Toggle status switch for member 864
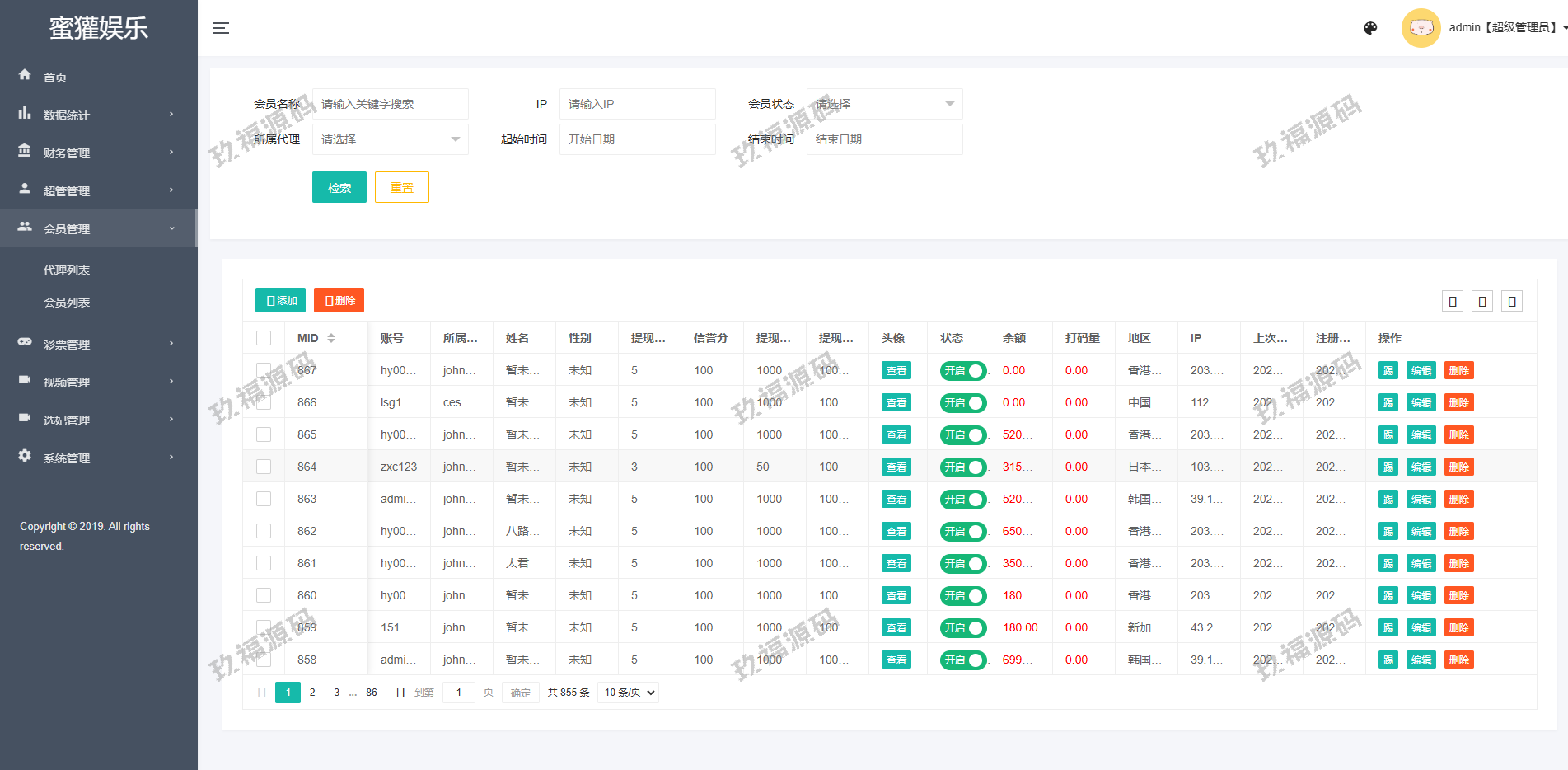The image size is (1568, 770). (x=962, y=467)
